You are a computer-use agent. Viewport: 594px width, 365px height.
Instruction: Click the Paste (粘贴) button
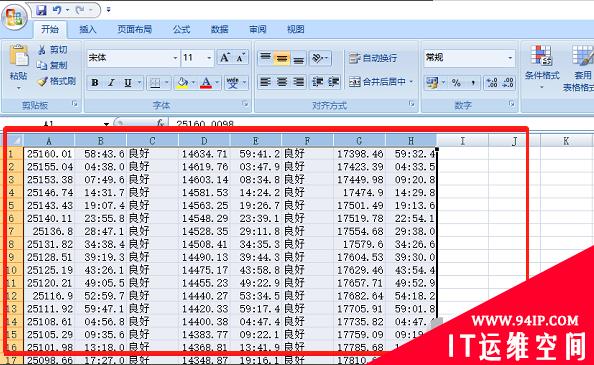pyautogui.click(x=18, y=66)
